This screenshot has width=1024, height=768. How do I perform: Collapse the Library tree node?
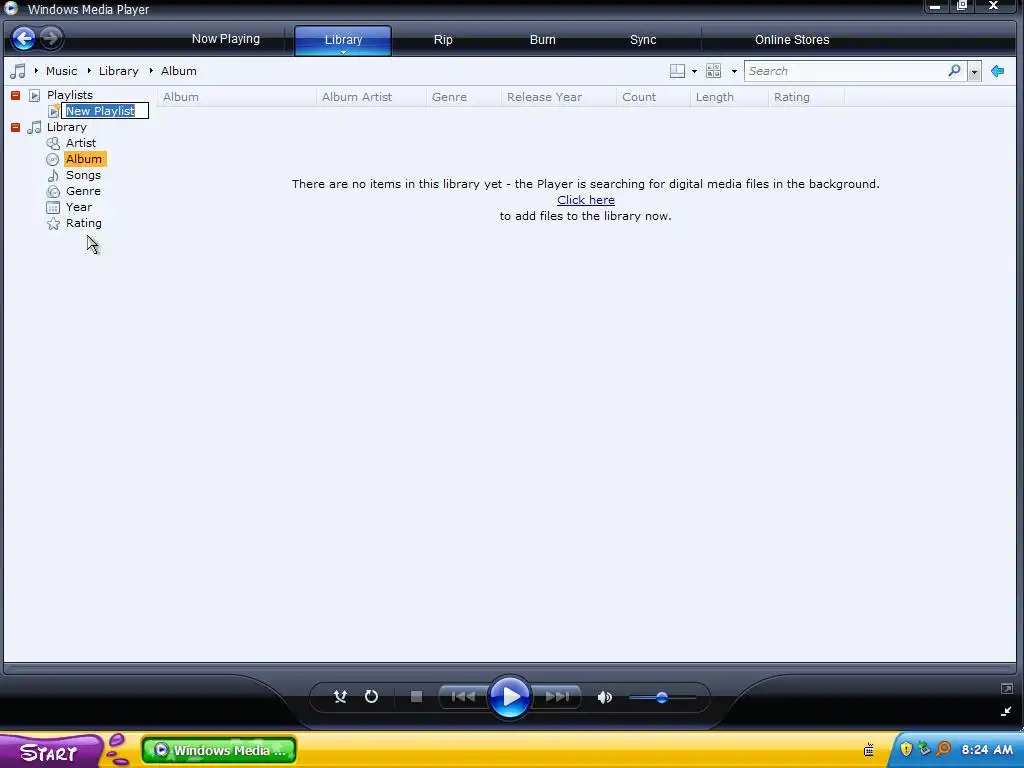pos(16,127)
